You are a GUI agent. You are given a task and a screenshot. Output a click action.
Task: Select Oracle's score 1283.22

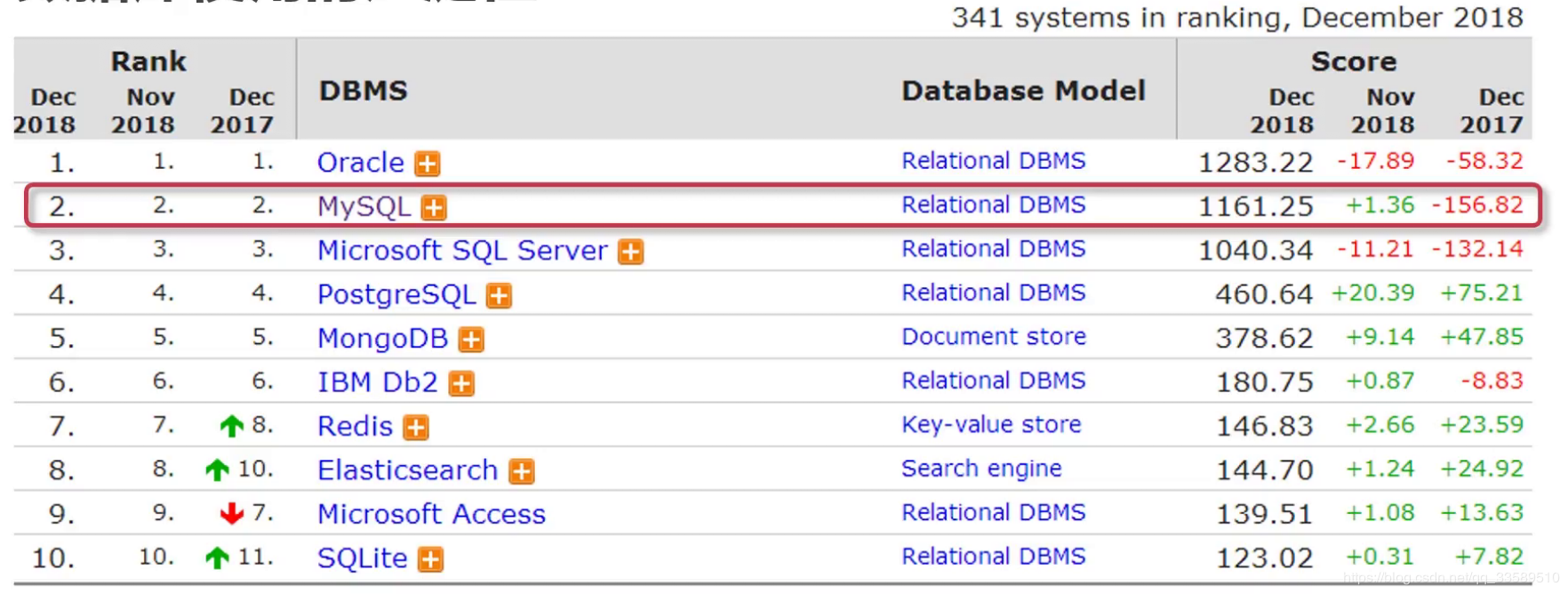[1255, 163]
